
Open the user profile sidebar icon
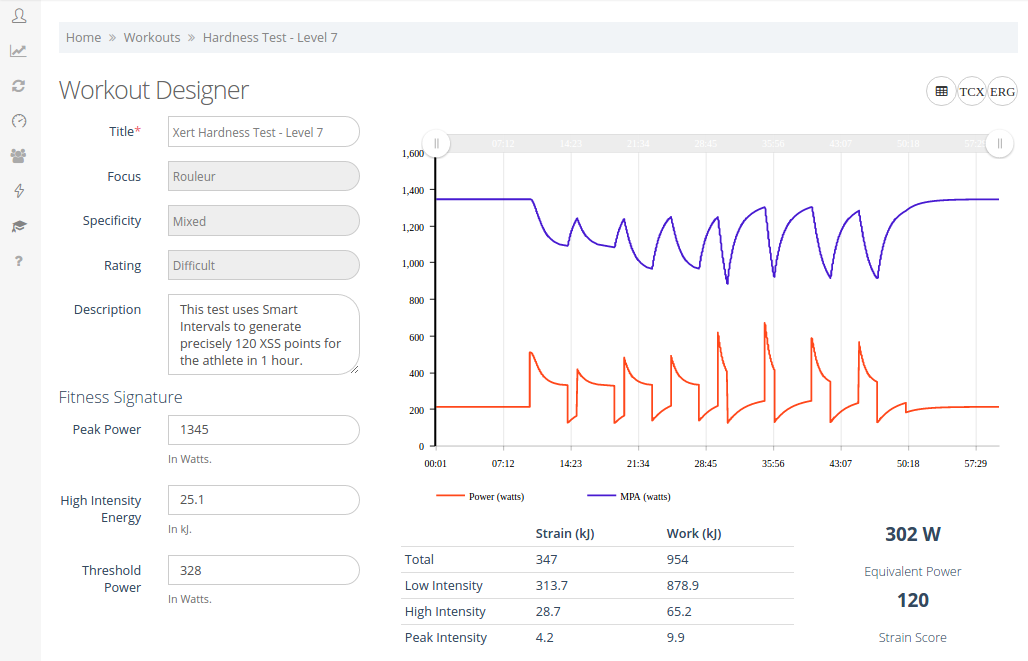click(x=19, y=16)
